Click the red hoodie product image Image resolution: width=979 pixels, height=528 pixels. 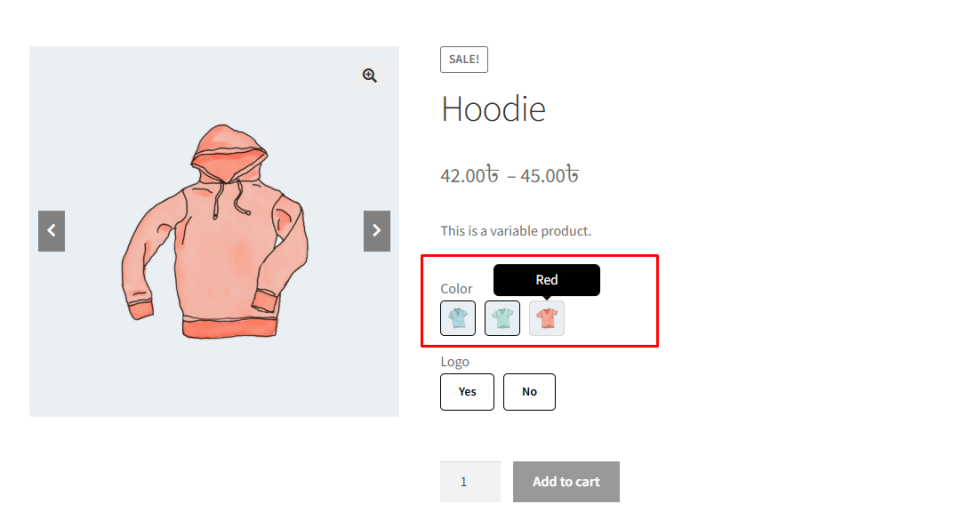point(215,232)
